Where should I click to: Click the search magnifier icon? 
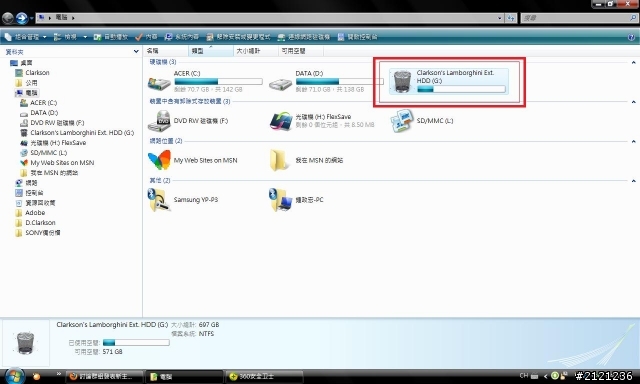click(x=633, y=18)
